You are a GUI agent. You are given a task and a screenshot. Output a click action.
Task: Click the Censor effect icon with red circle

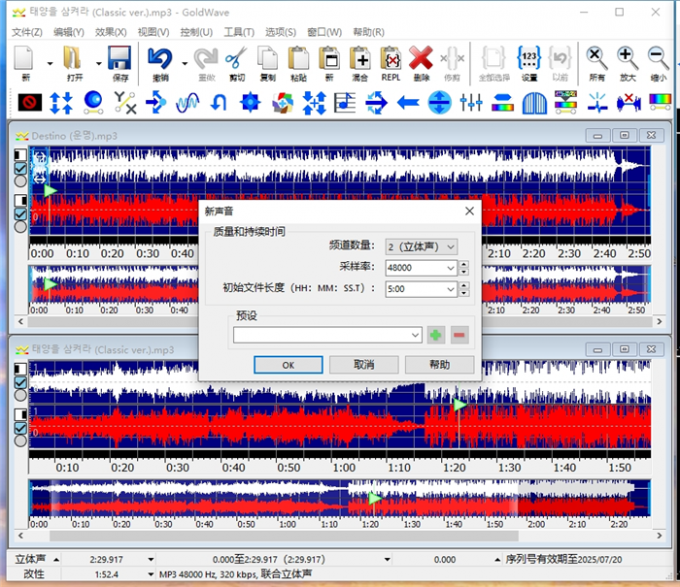pyautogui.click(x=30, y=103)
